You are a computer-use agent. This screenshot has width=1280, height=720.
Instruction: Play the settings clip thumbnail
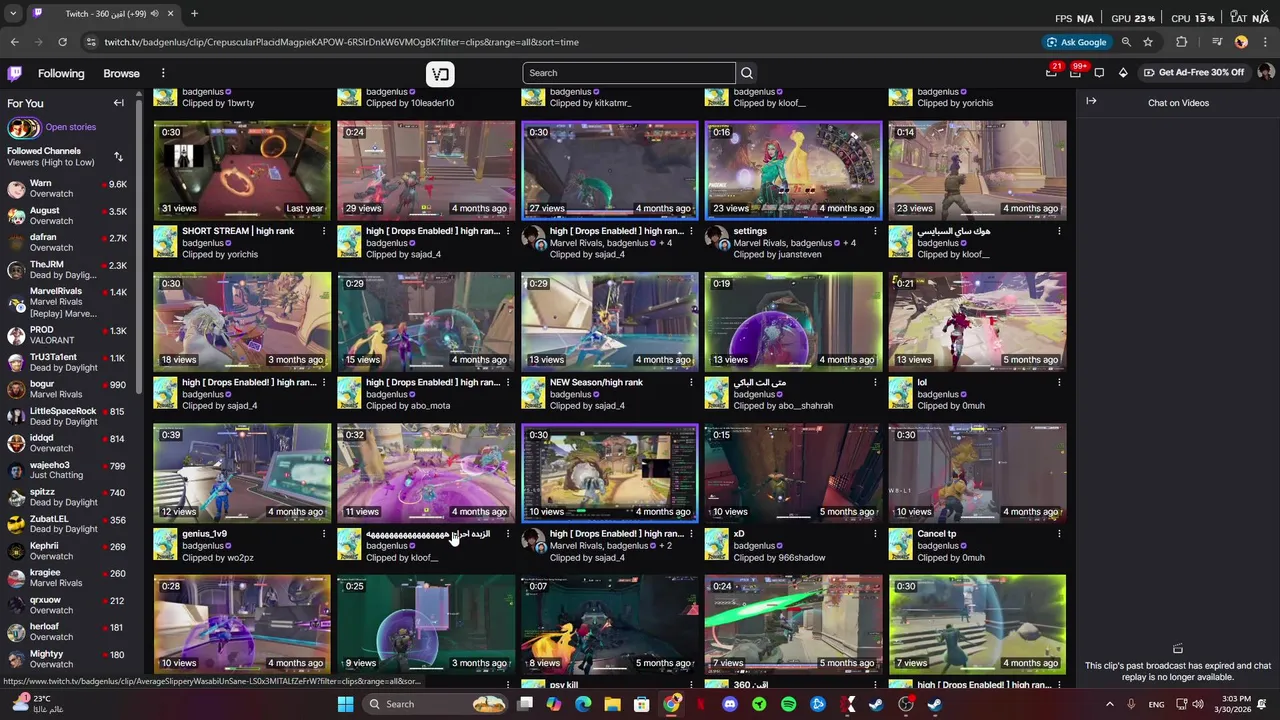(793, 170)
